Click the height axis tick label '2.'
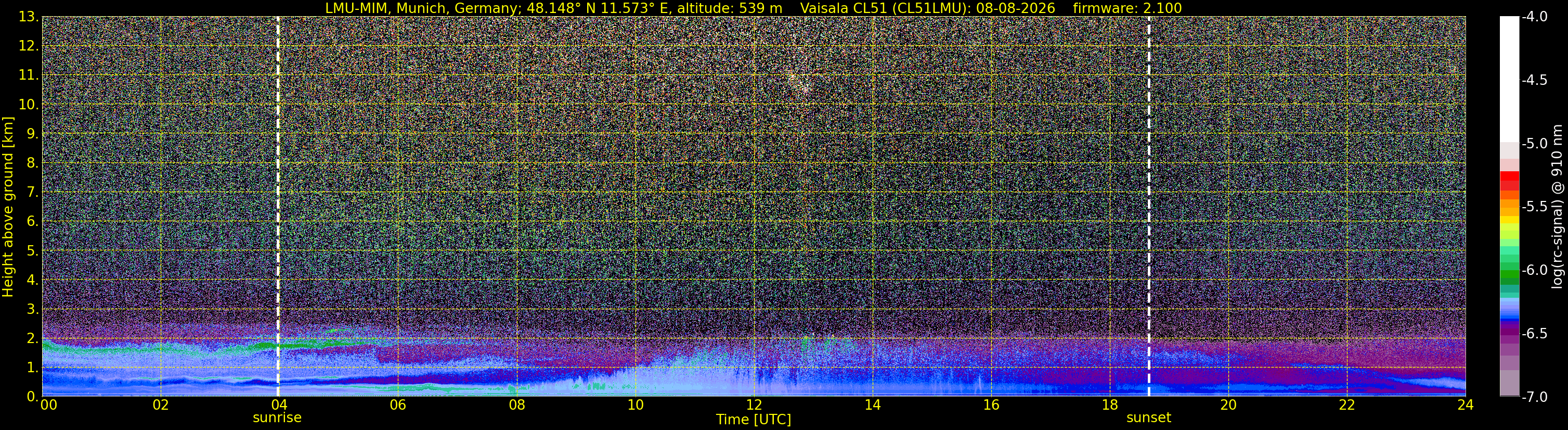The width and height of the screenshot is (1568, 430). coord(33,338)
